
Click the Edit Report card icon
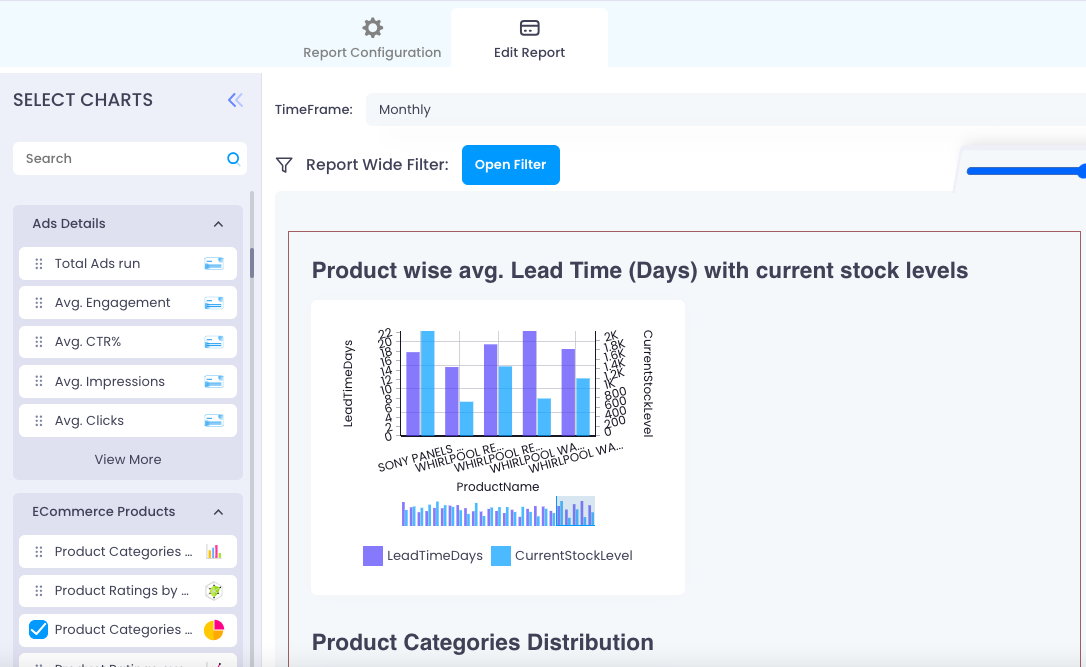click(x=529, y=28)
